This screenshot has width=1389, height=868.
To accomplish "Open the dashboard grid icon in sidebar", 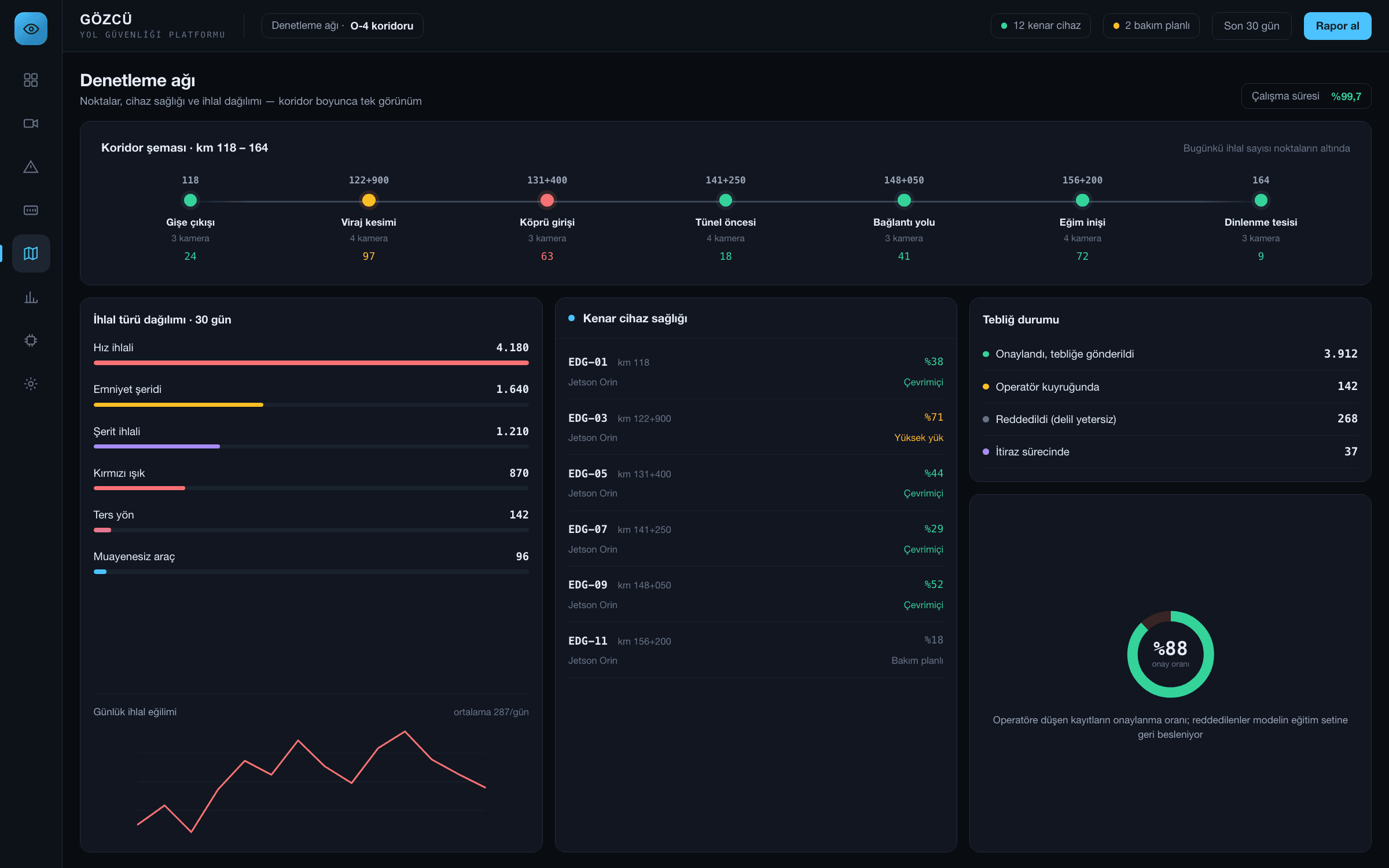I will click(x=31, y=80).
